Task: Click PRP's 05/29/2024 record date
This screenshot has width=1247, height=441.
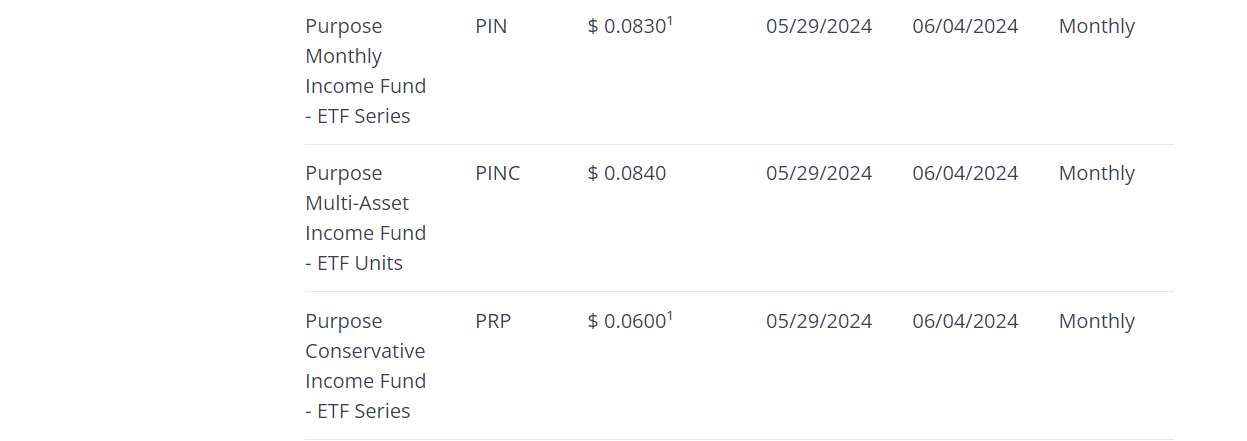Action: pos(819,321)
